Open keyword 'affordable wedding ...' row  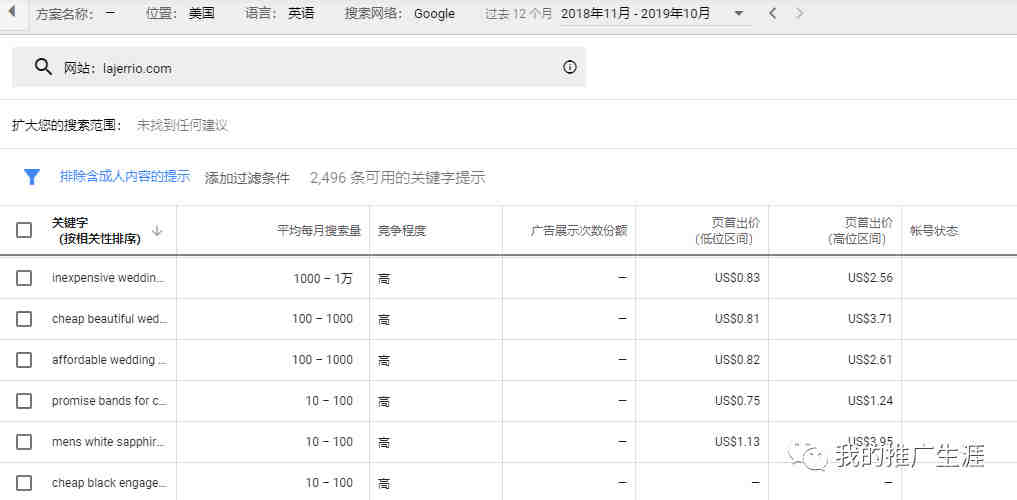110,360
